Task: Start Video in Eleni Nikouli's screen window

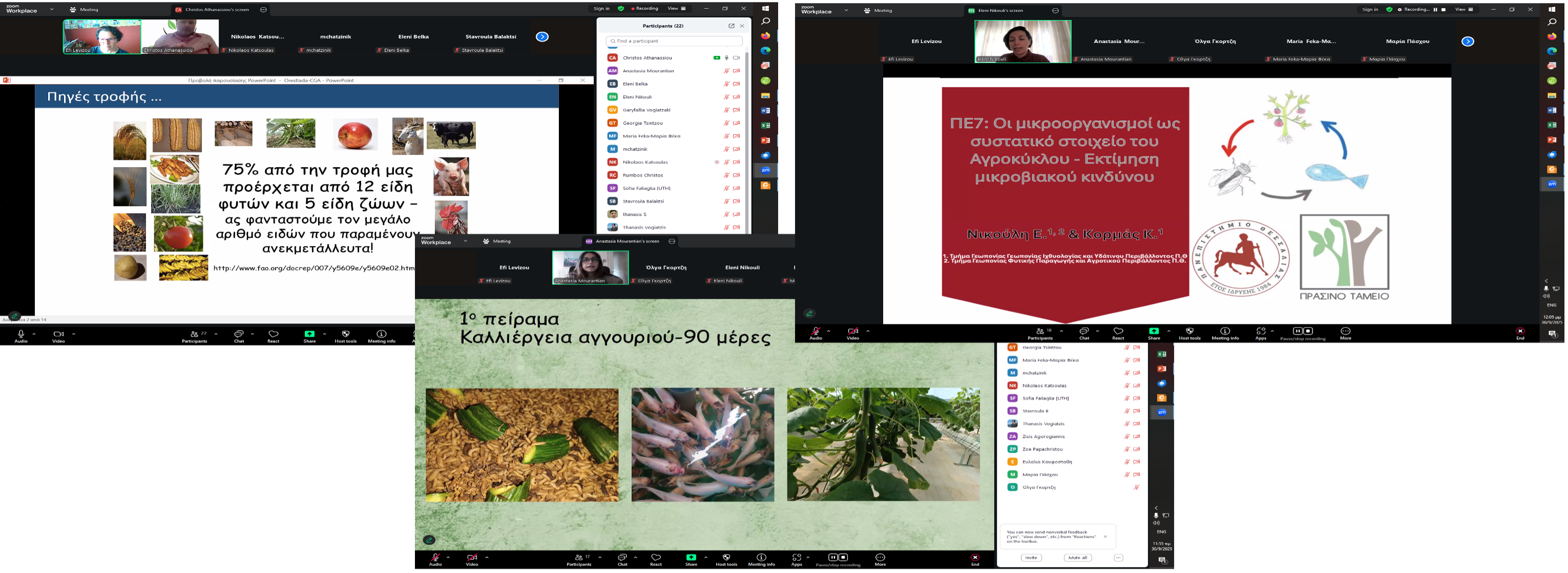Action: point(853,334)
